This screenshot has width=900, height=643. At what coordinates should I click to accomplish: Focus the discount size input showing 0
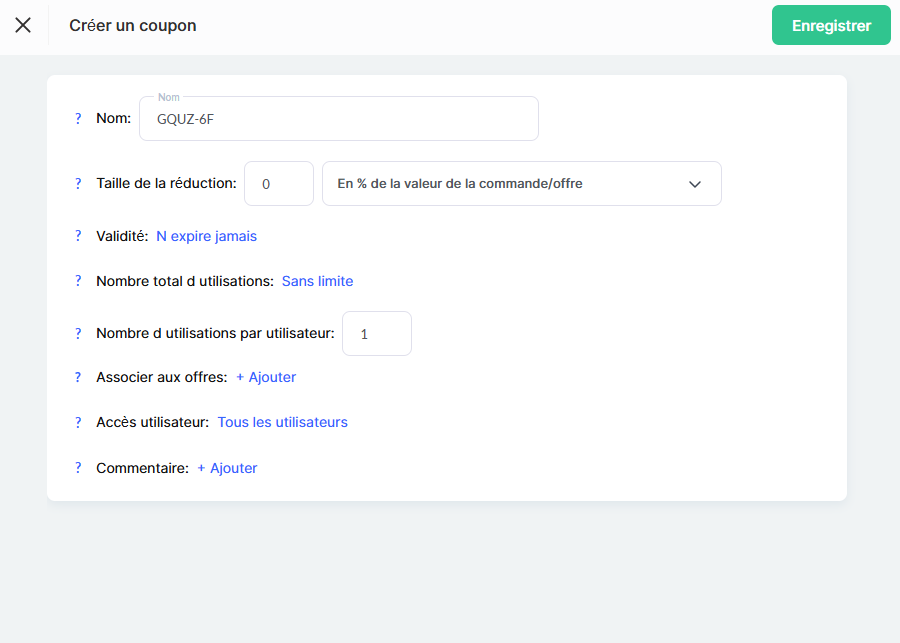pyautogui.click(x=278, y=184)
